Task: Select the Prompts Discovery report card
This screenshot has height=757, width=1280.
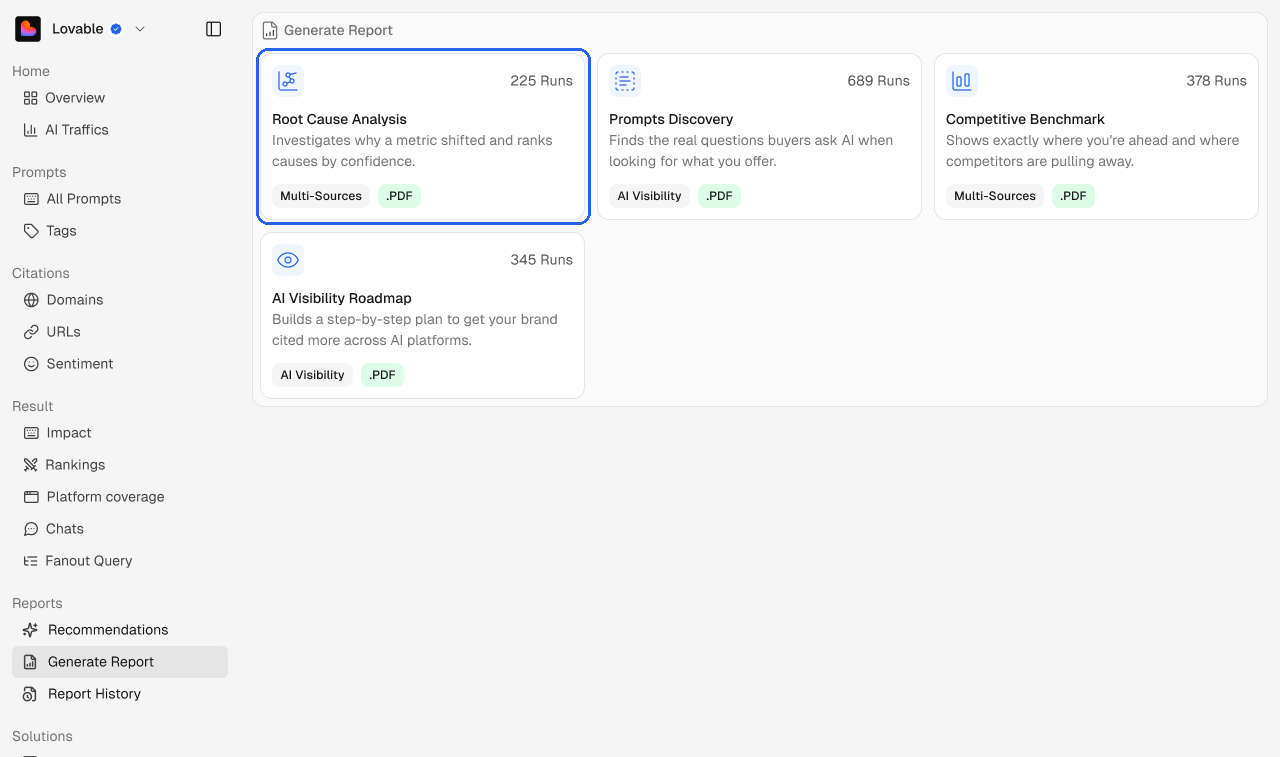Action: coord(759,137)
